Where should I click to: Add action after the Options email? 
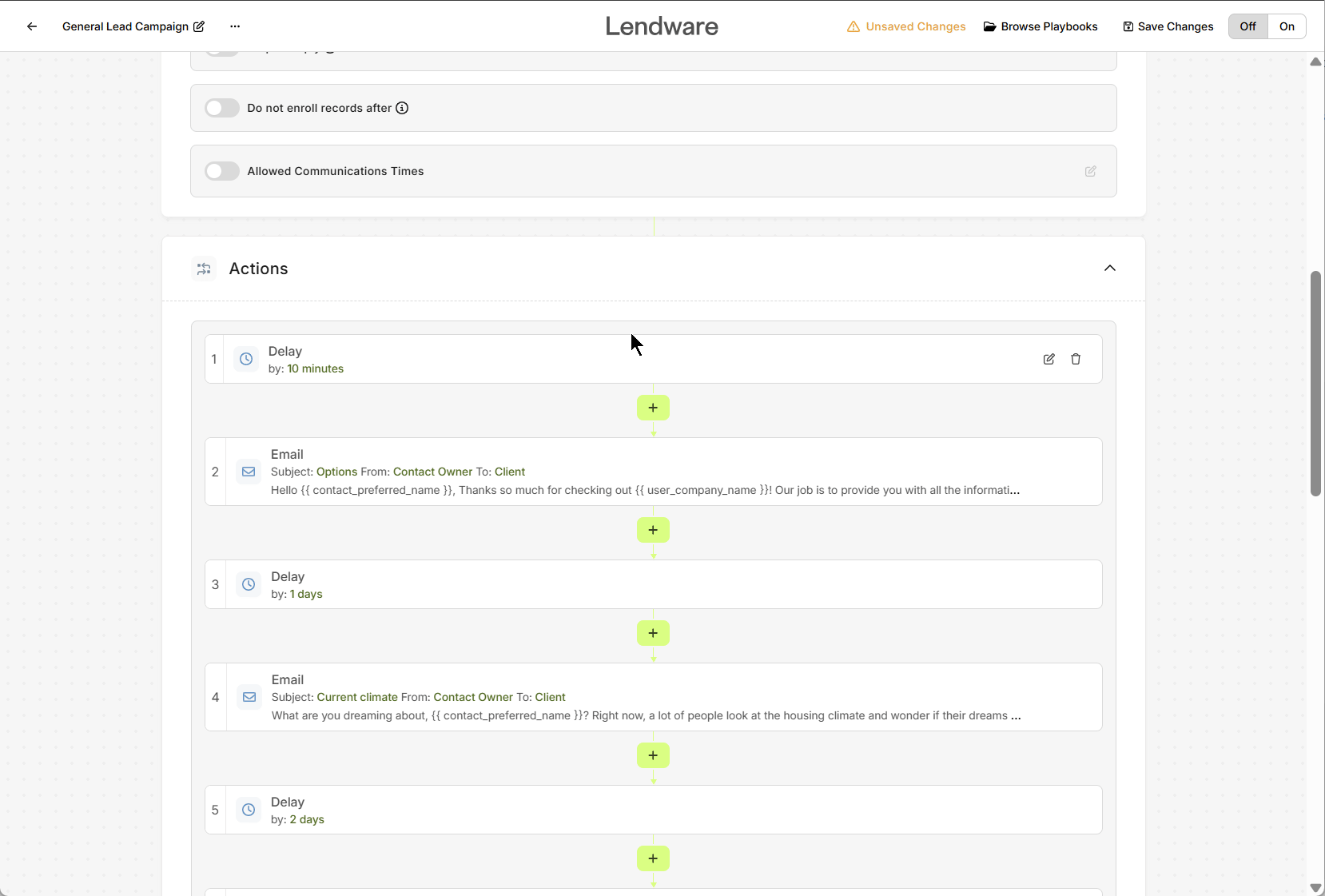(x=653, y=530)
